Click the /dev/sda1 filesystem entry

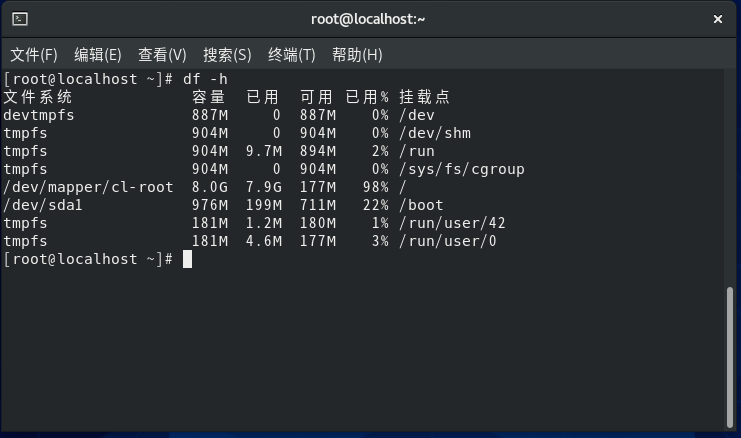point(43,205)
